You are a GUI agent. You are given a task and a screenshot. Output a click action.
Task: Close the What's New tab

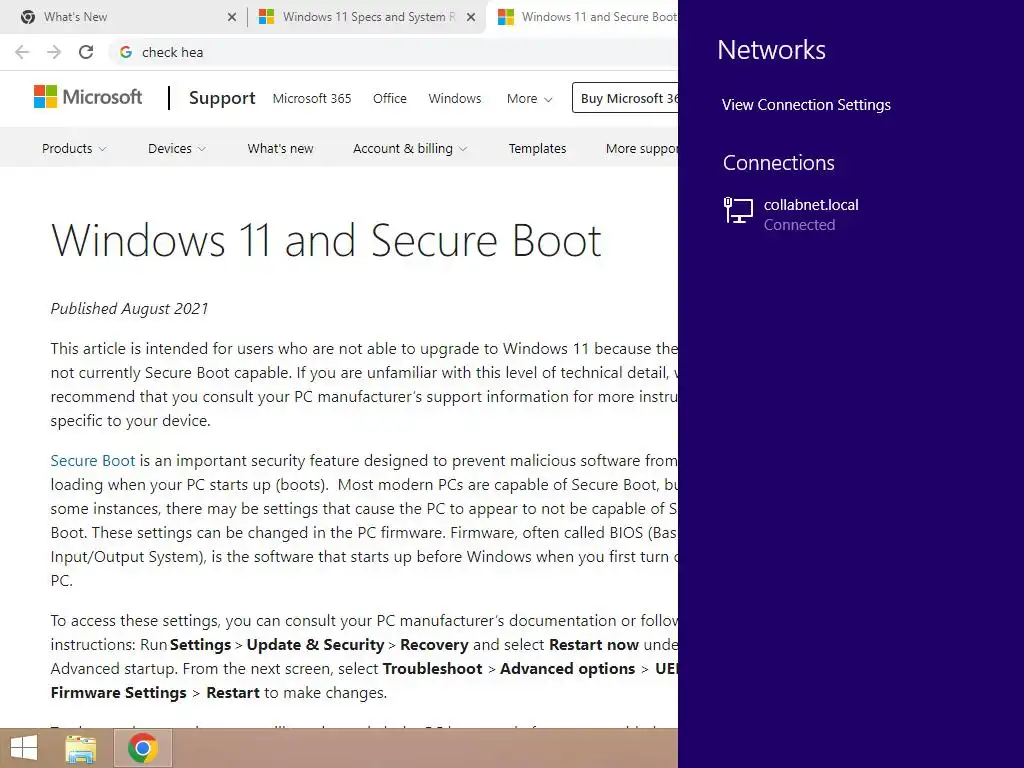click(232, 17)
